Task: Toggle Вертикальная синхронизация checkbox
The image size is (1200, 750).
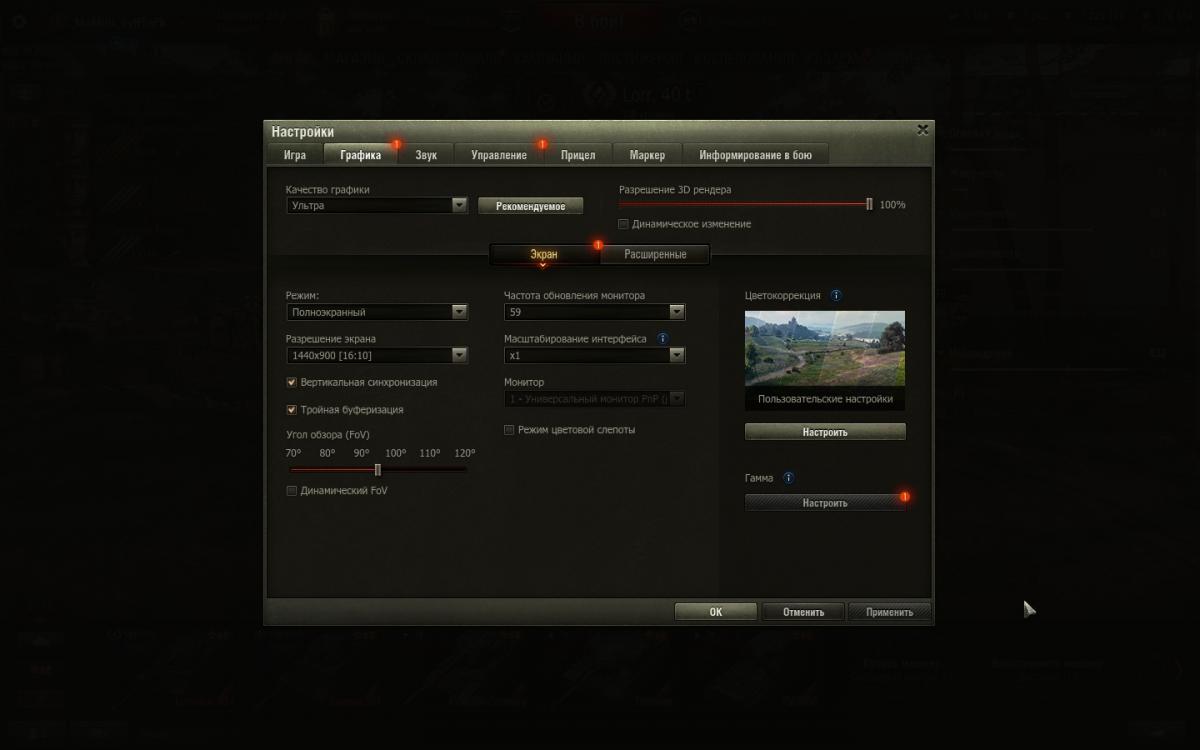Action: coord(292,382)
